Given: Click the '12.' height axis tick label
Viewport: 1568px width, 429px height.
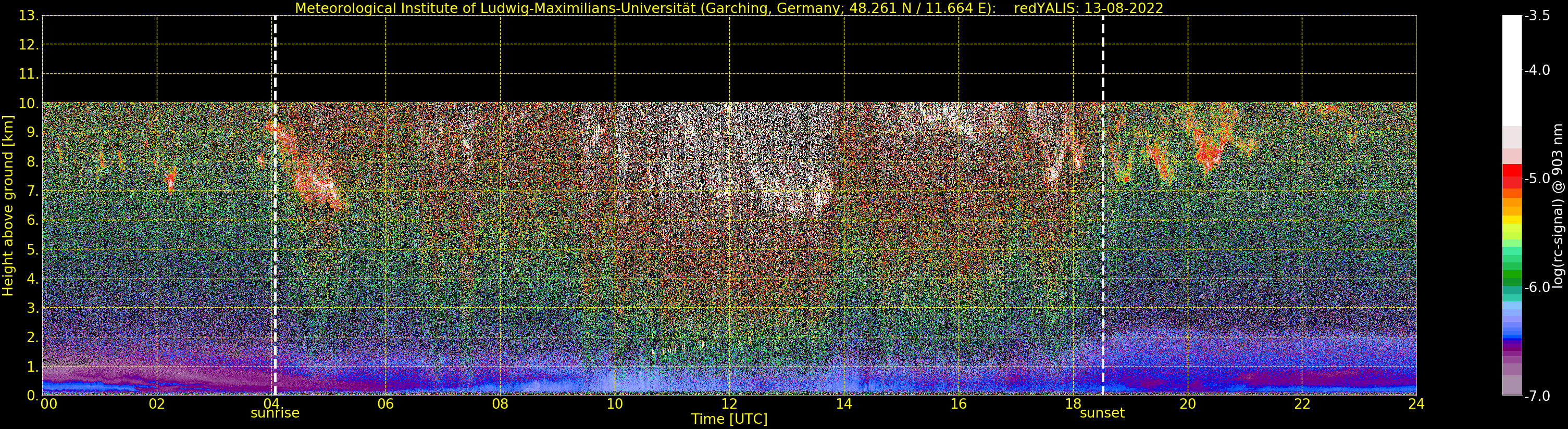Looking at the screenshot, I should click(29, 45).
